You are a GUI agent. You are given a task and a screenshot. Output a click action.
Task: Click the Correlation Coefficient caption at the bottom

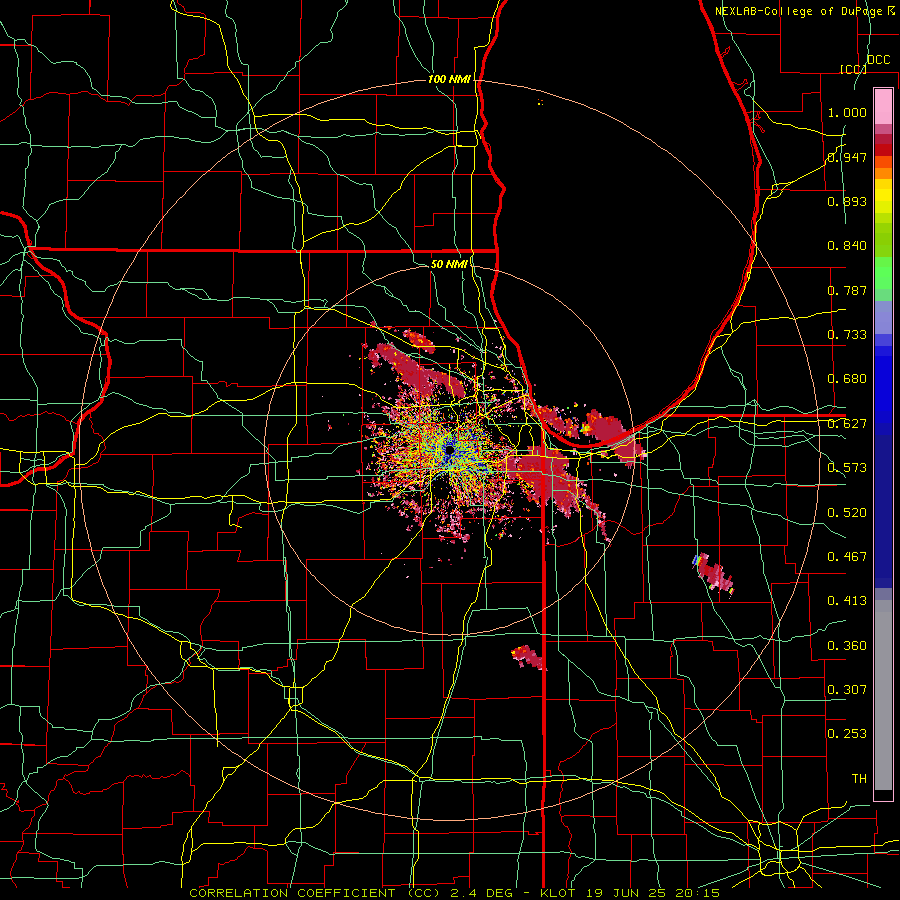pos(455,893)
